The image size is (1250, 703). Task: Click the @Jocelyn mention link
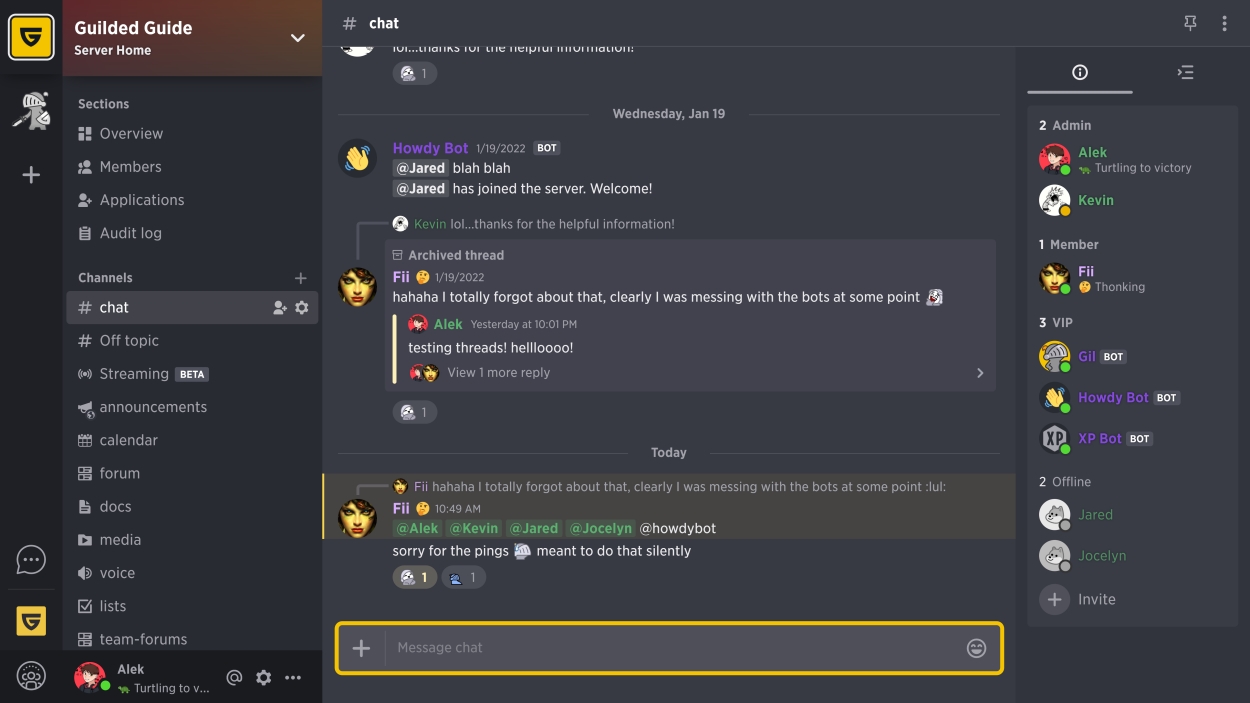[602, 528]
